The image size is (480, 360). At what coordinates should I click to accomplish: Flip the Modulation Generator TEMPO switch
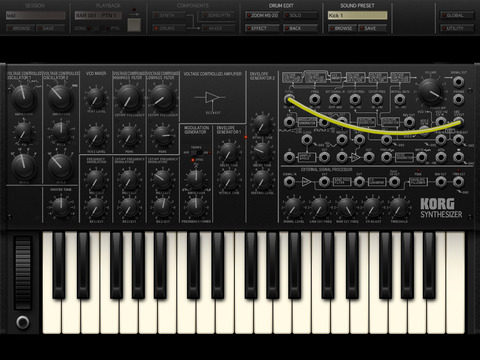(x=197, y=152)
